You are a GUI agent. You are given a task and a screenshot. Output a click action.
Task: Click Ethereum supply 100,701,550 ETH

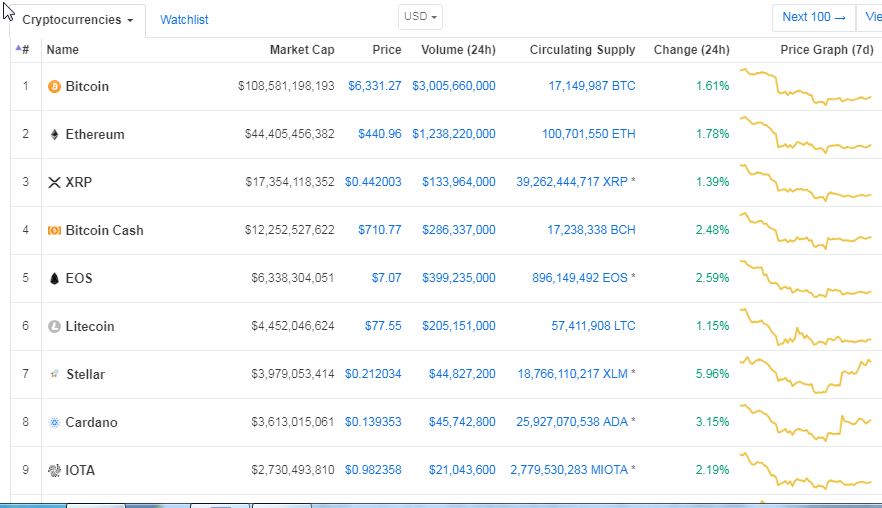pyautogui.click(x=588, y=134)
